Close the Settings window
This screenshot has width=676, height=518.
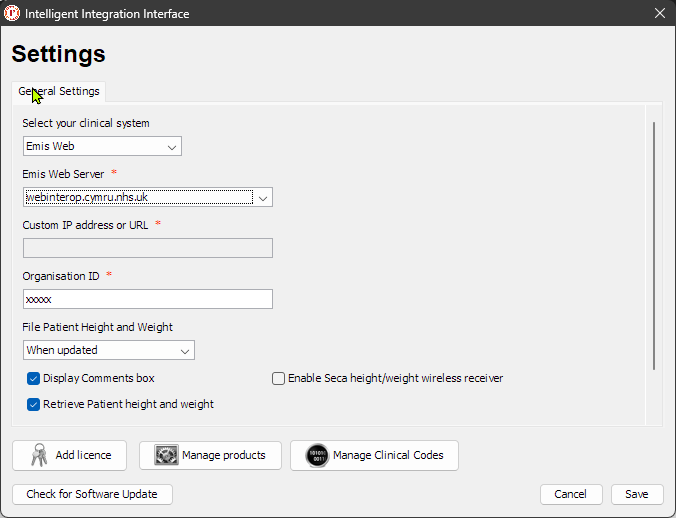[660, 13]
